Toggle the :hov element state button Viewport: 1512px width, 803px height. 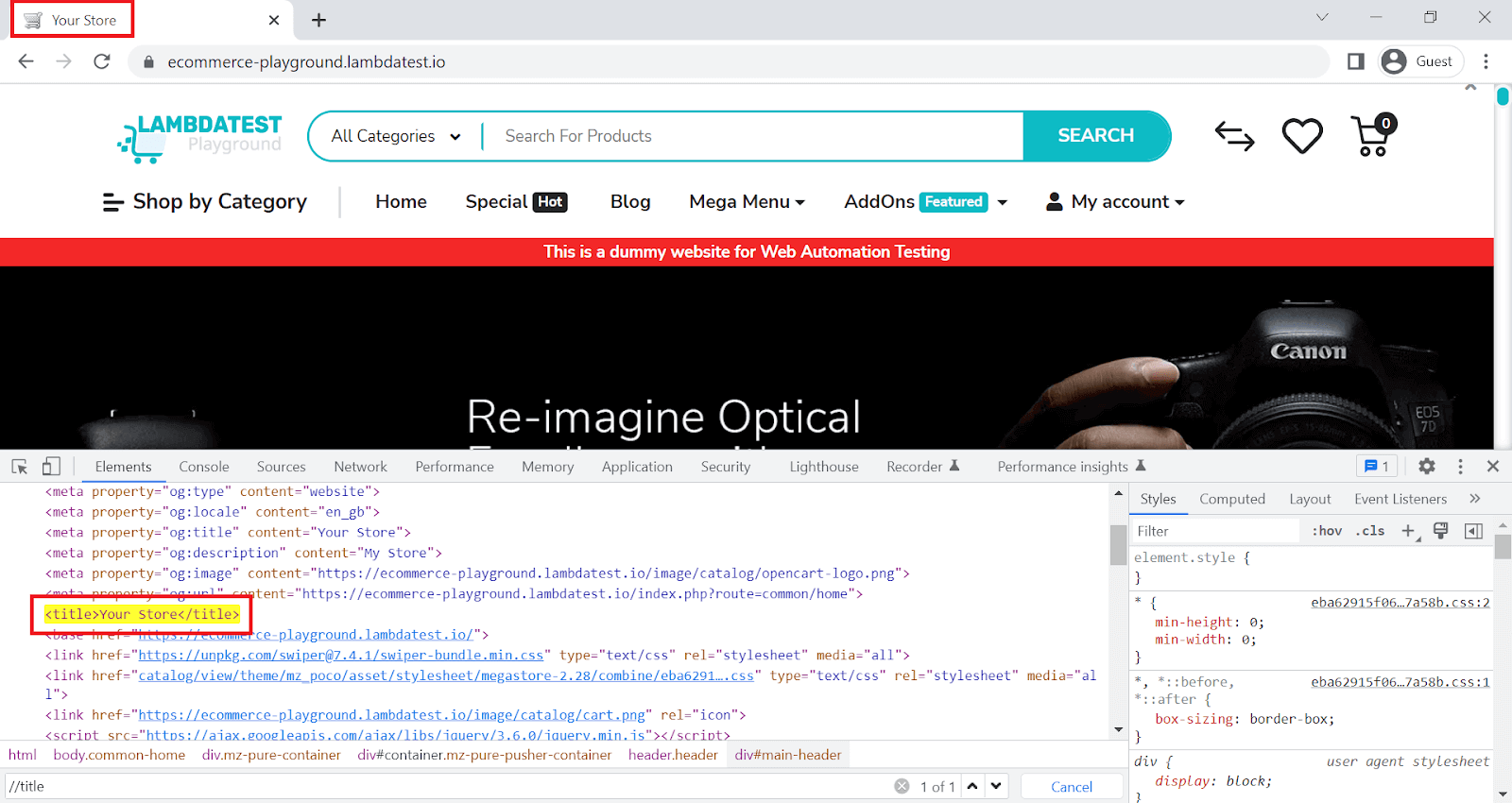(1327, 531)
